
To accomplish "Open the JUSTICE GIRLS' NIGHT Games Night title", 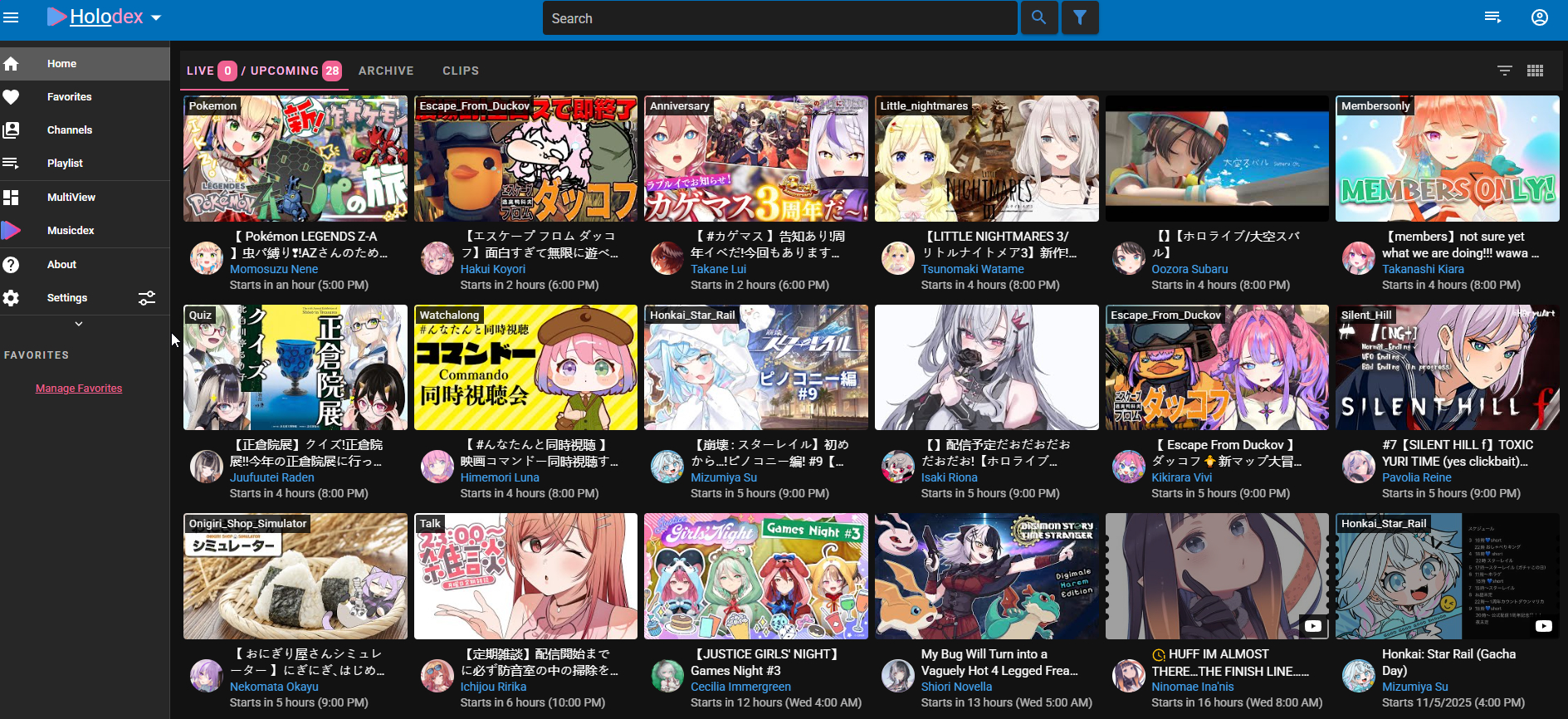I will [764, 663].
